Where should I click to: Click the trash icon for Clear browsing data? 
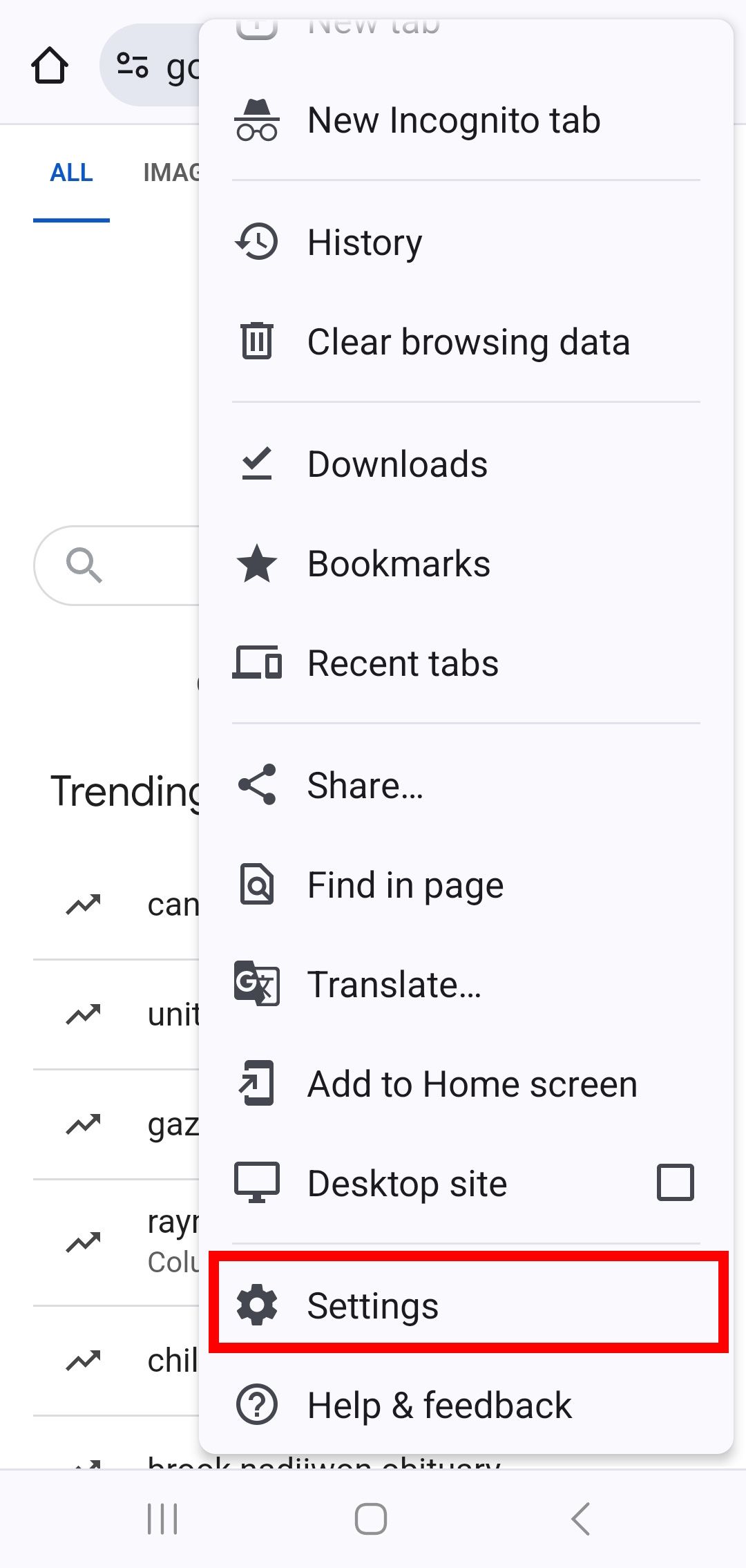tap(256, 341)
